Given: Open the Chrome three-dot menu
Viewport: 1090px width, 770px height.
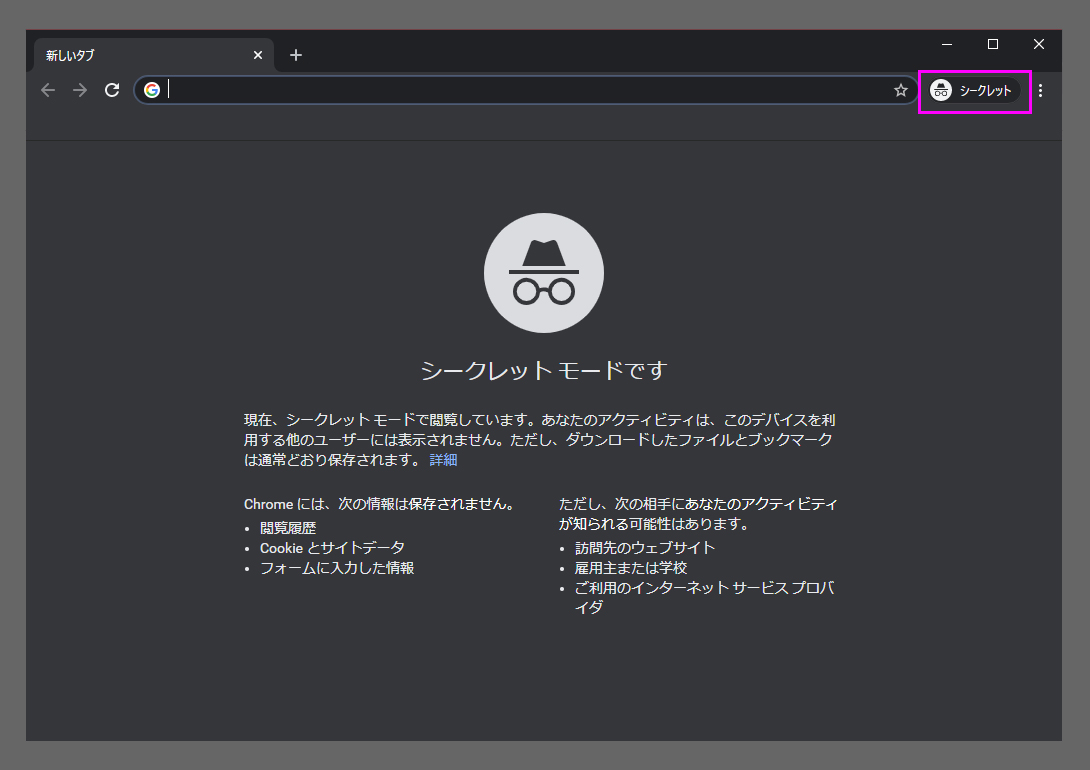Looking at the screenshot, I should pyautogui.click(x=1041, y=90).
